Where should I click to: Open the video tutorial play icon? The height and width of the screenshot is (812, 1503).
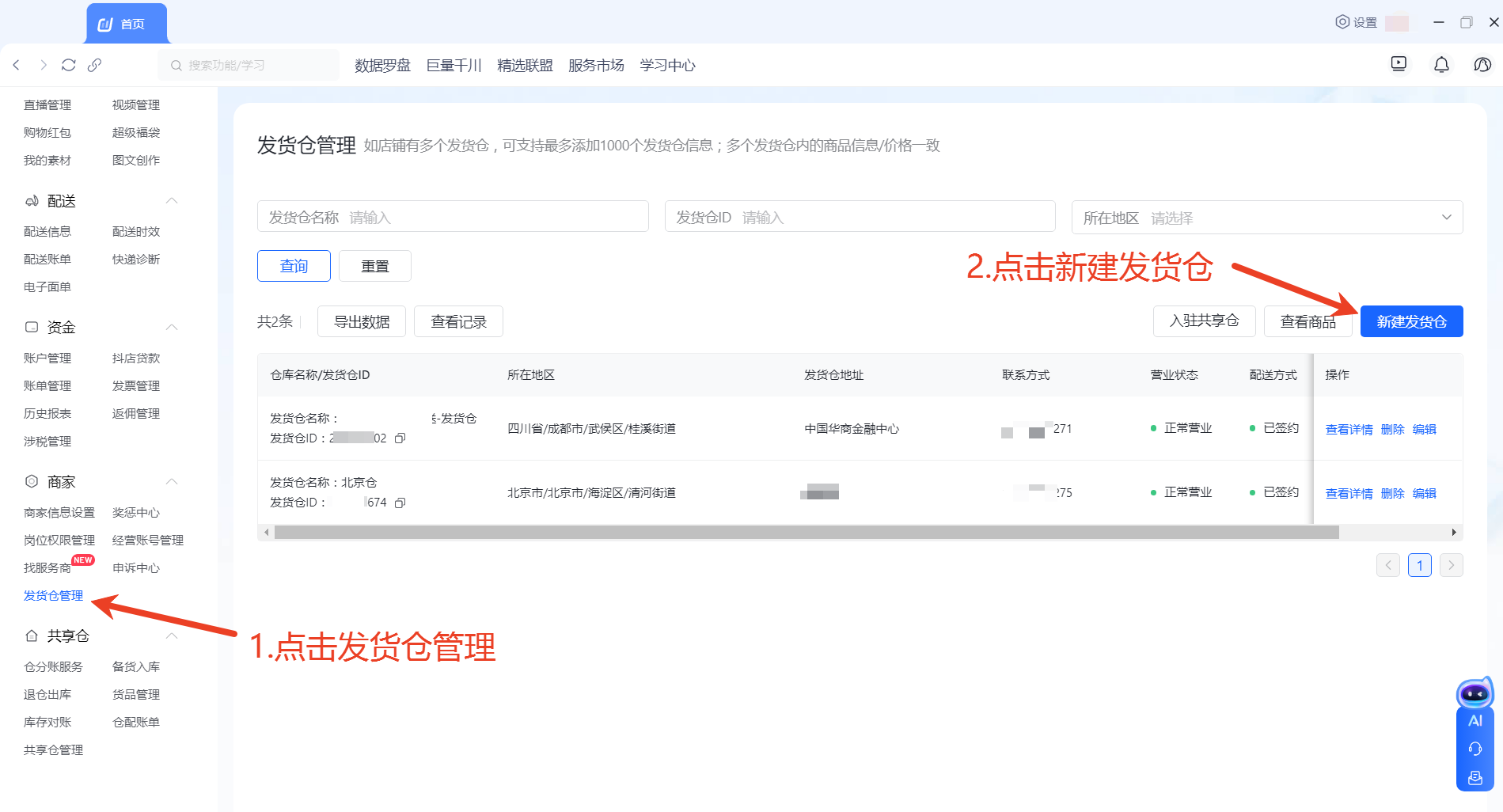pos(1399,64)
